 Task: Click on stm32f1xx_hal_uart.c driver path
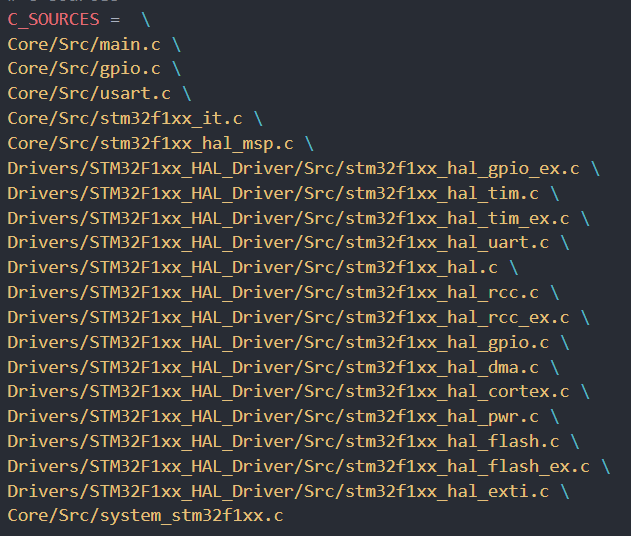click(278, 243)
